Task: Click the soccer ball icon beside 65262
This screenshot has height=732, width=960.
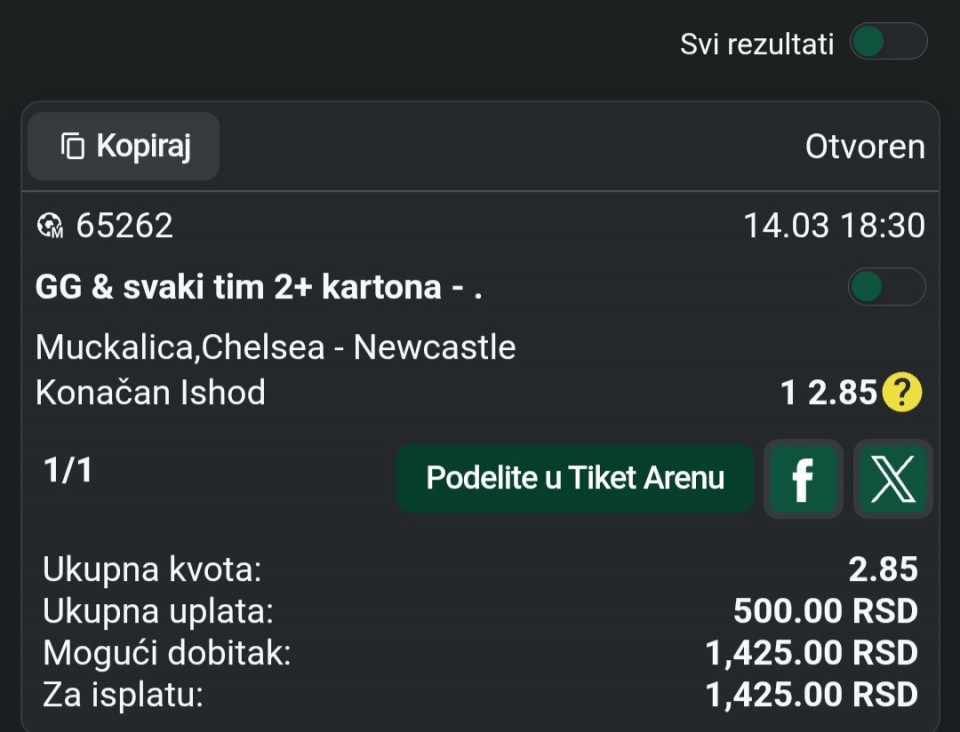Action: pyautogui.click(x=50, y=226)
